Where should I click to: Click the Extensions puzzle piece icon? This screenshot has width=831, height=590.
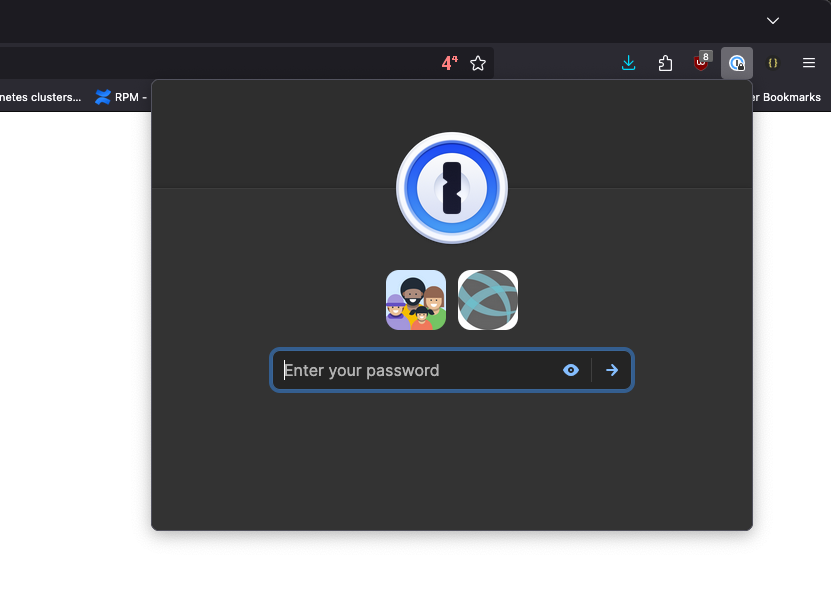665,63
